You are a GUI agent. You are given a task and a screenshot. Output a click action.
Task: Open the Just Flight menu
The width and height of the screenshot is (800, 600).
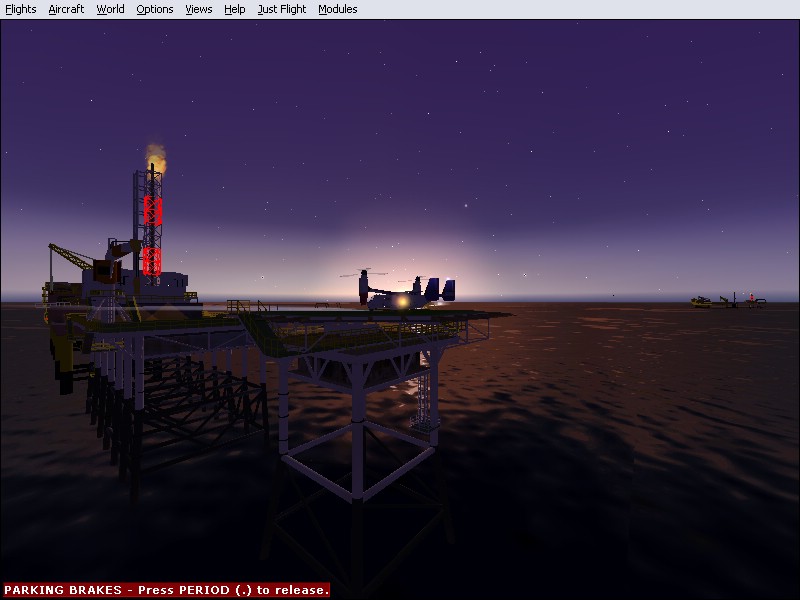281,9
